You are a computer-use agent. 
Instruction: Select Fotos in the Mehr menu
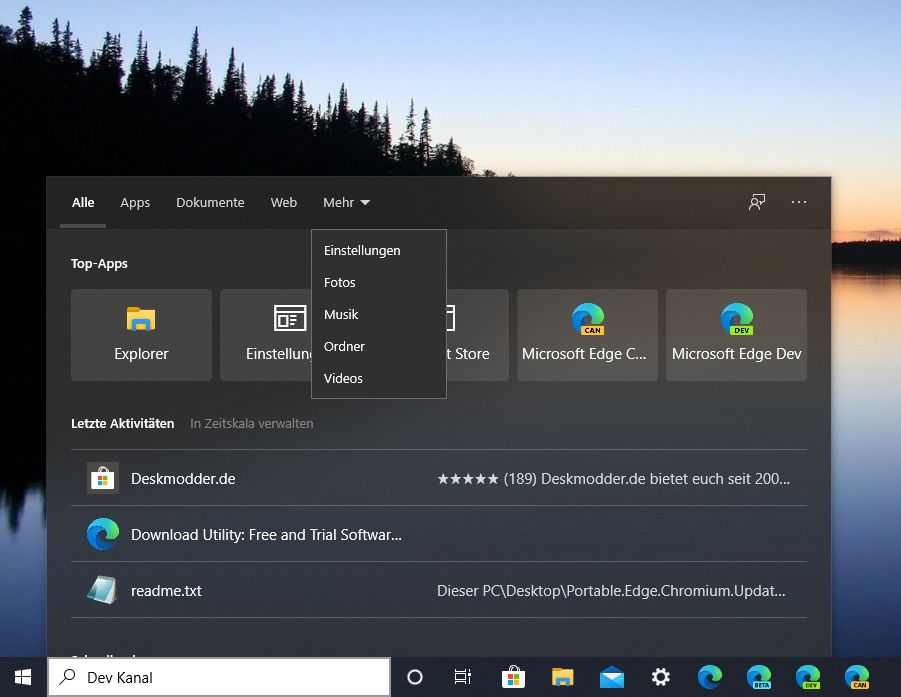[x=379, y=283]
